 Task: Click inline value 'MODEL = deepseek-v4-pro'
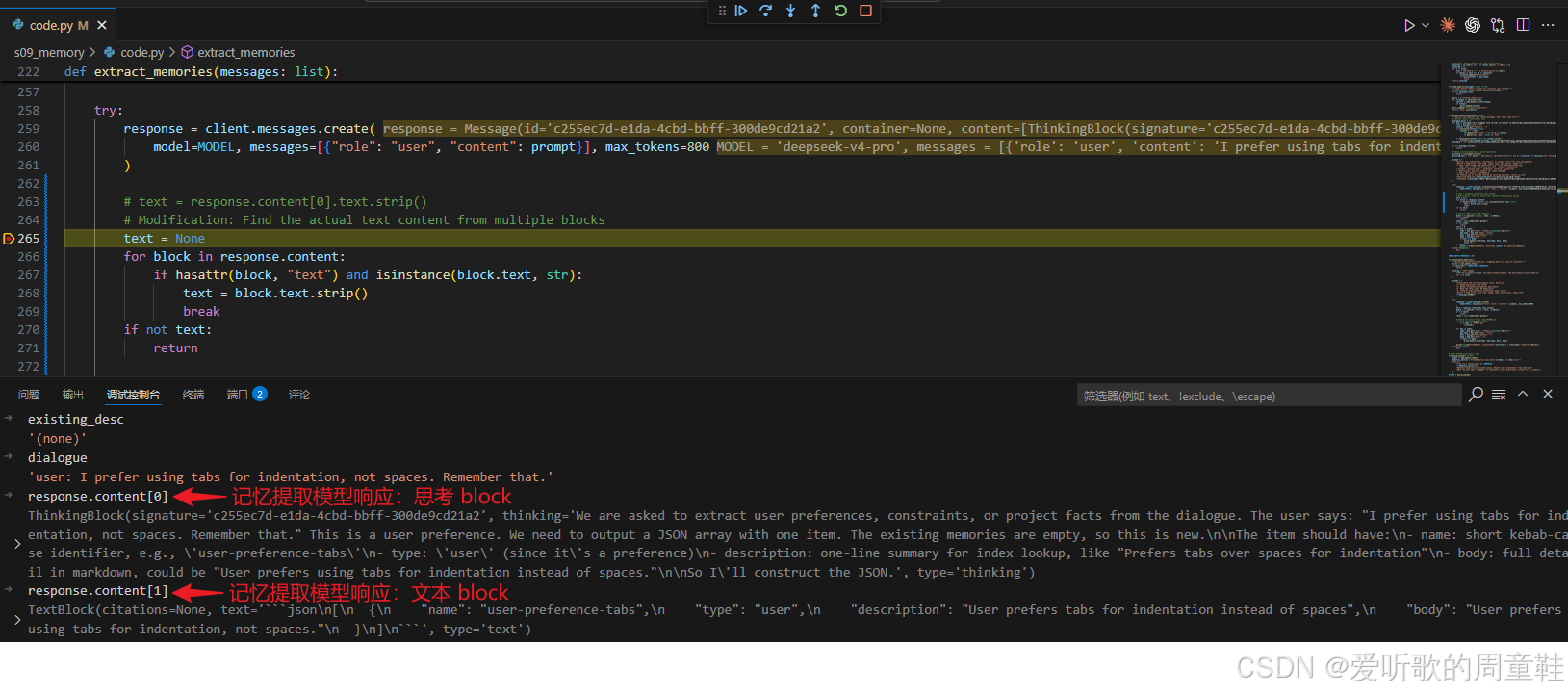pos(1077,147)
